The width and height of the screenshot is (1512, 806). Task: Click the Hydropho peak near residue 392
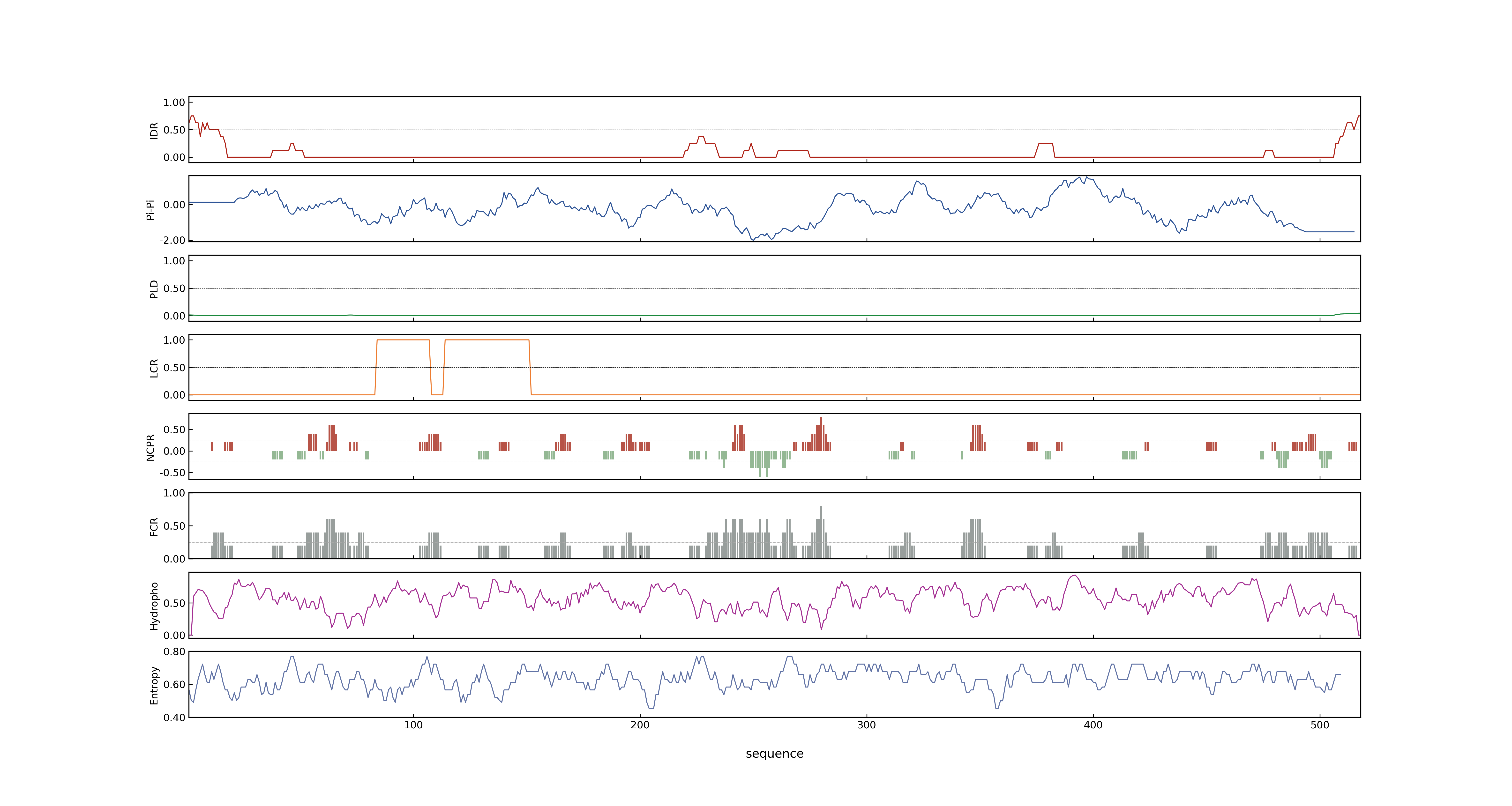[1074, 576]
